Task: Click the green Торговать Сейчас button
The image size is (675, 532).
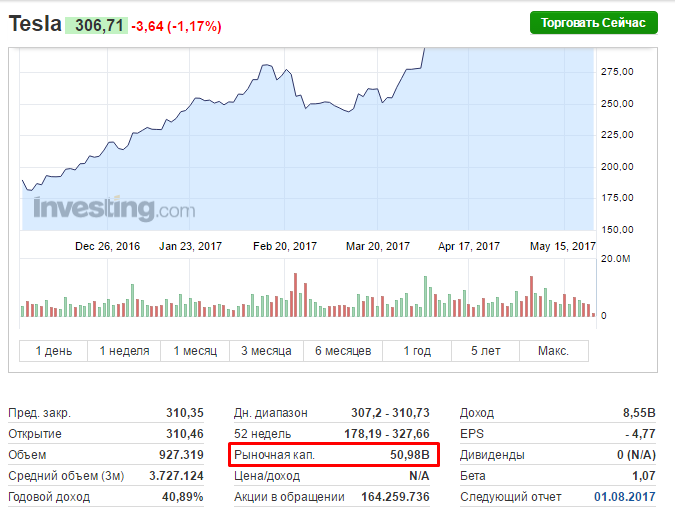Action: (x=593, y=23)
